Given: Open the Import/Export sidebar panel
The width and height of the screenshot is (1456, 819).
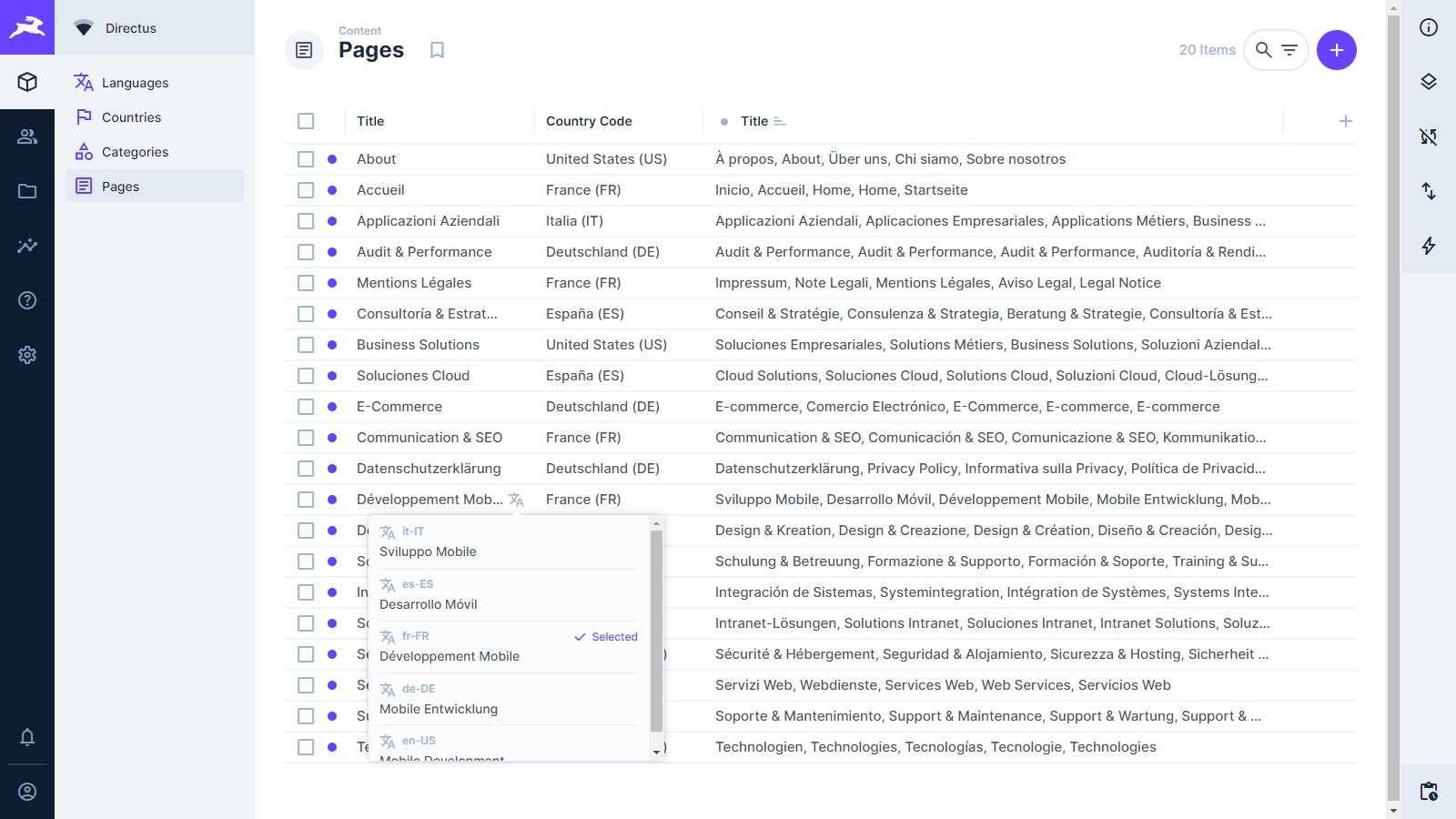Looking at the screenshot, I should tap(1429, 191).
